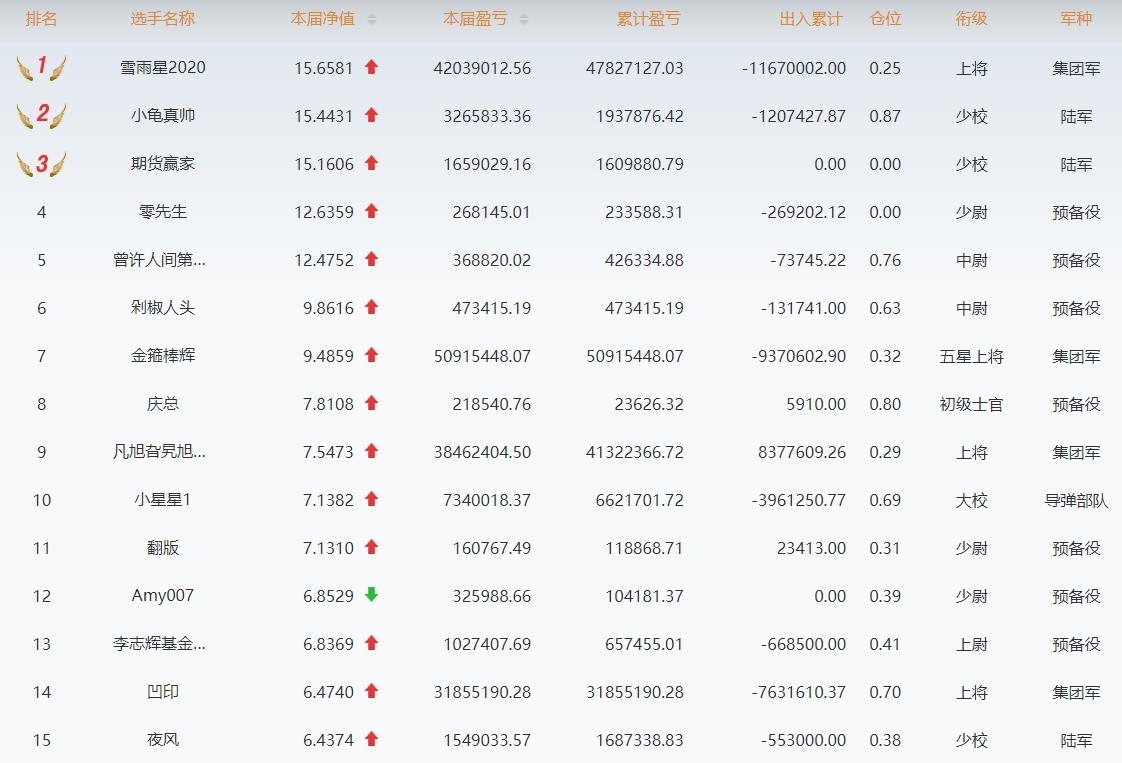Open player 小龟真帅's profile
The image size is (1122, 763).
[x=162, y=116]
